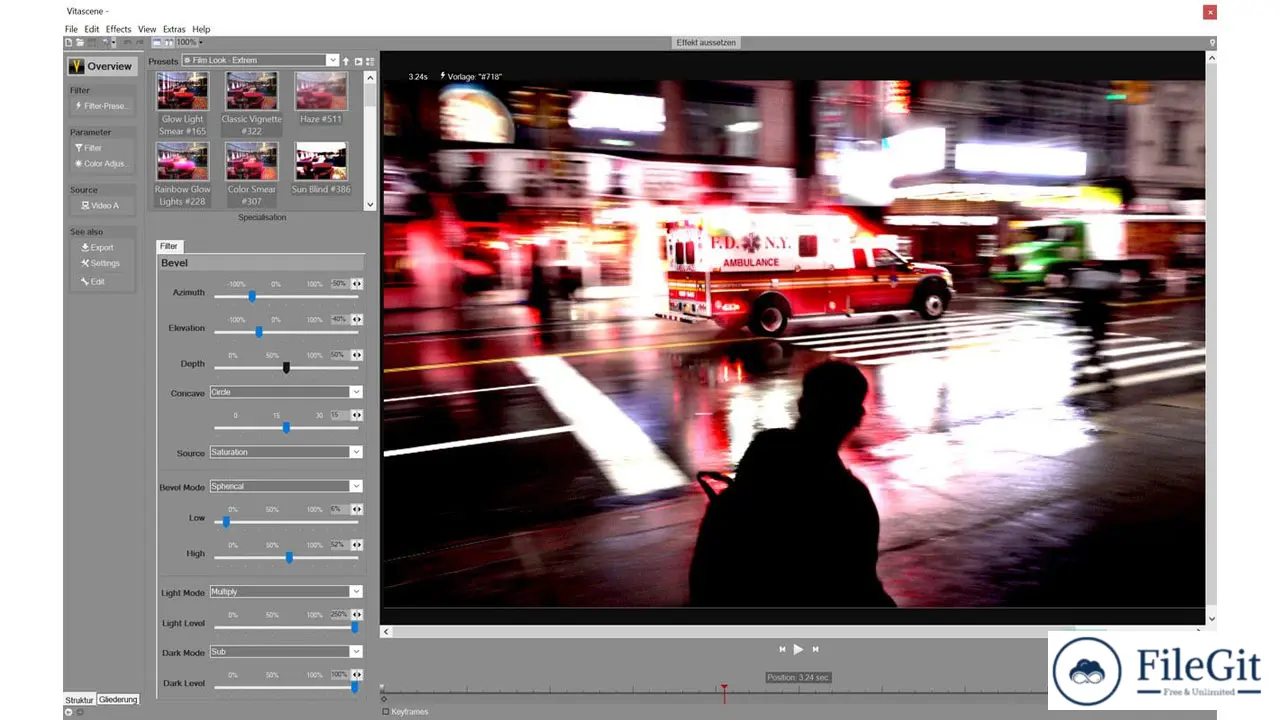1280x720 pixels.
Task: Click the pin icon at top right of preview
Action: click(x=1212, y=43)
